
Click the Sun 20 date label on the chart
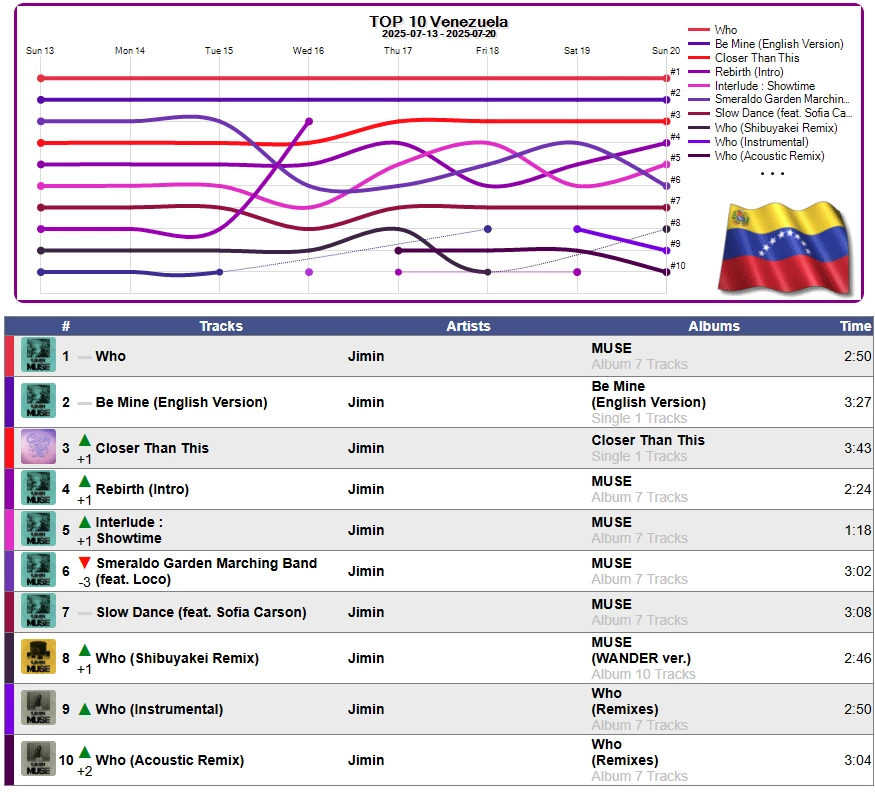coord(666,51)
